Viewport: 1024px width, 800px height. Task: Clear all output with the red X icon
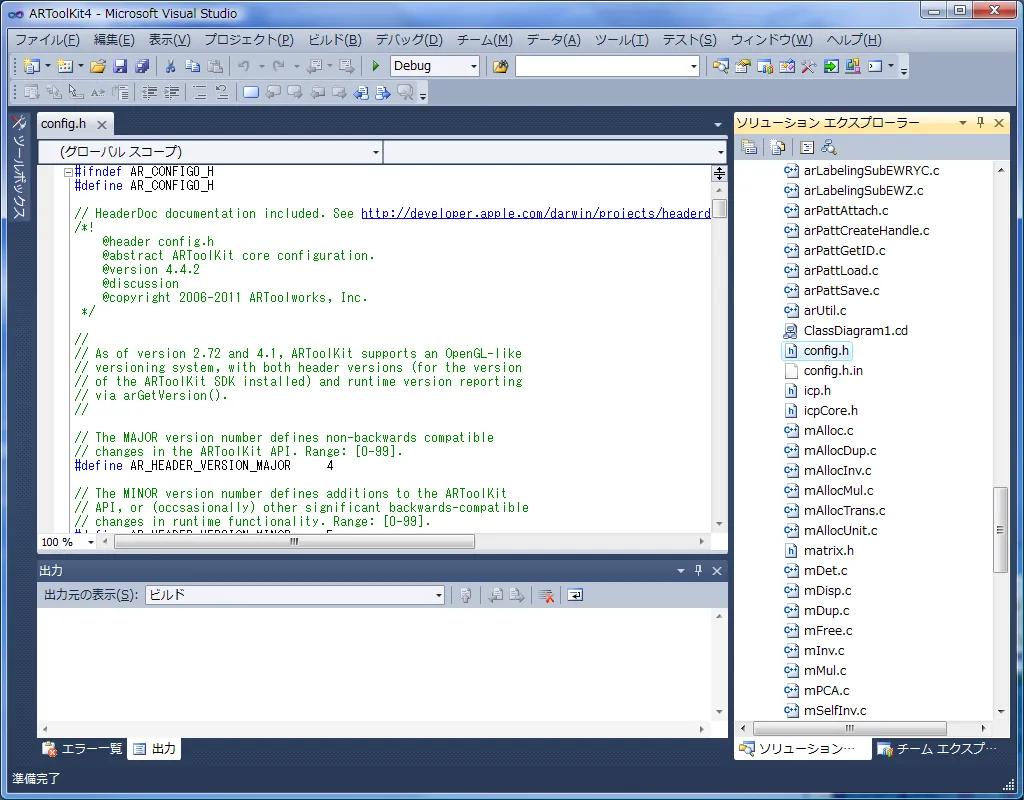547,595
